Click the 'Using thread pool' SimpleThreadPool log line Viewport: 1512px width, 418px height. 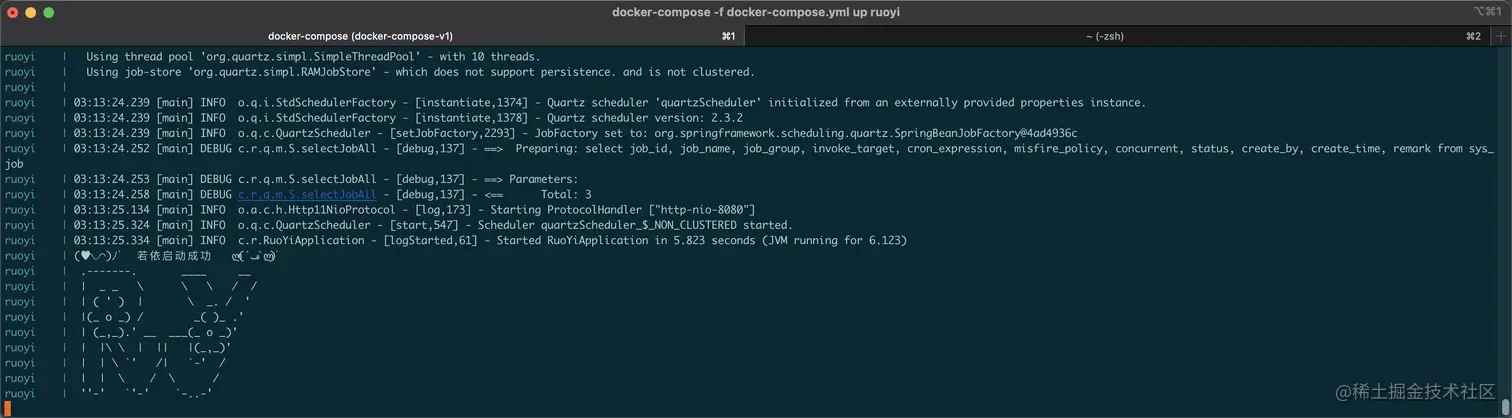pos(313,56)
